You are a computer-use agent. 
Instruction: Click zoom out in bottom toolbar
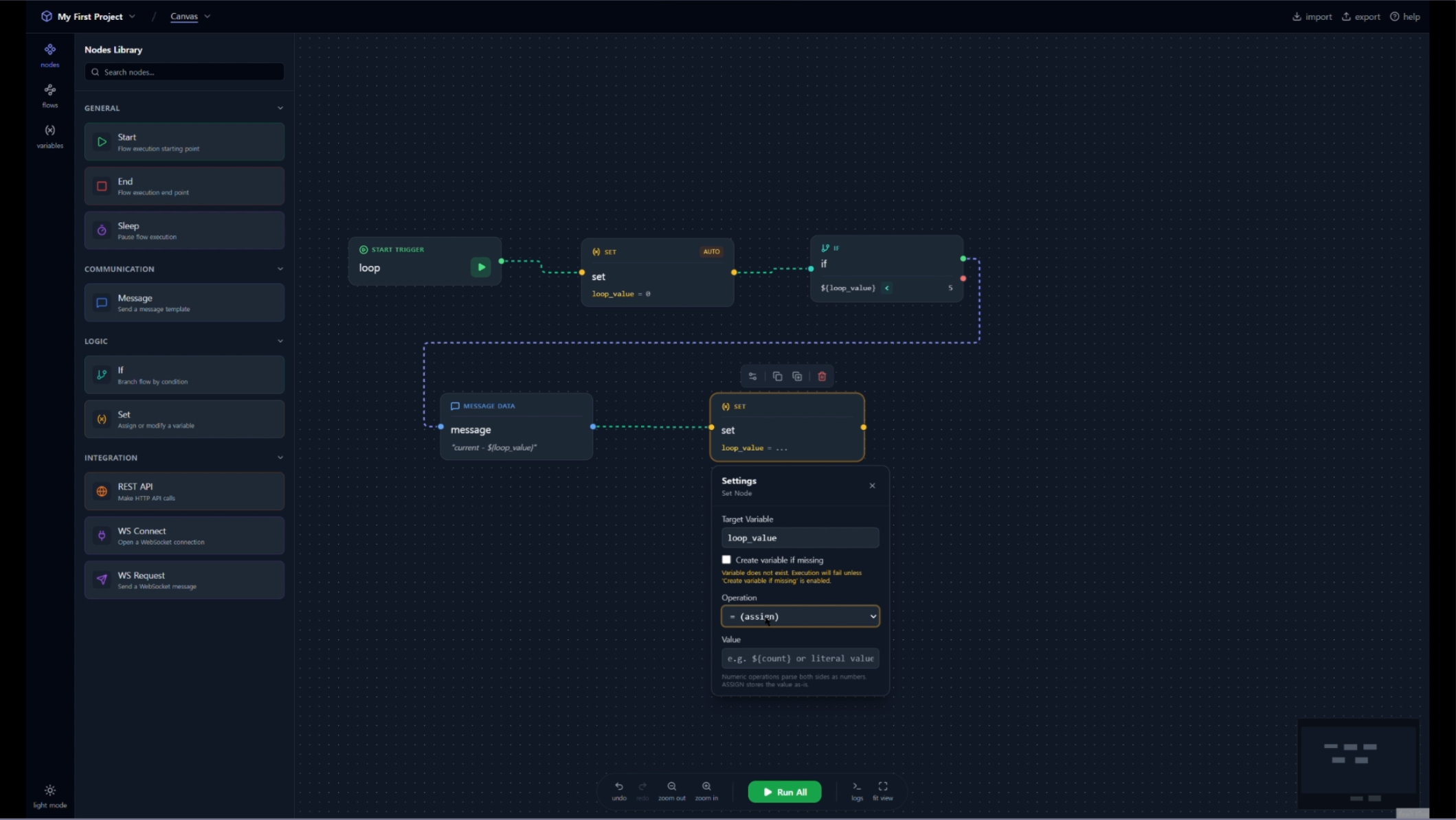672,791
